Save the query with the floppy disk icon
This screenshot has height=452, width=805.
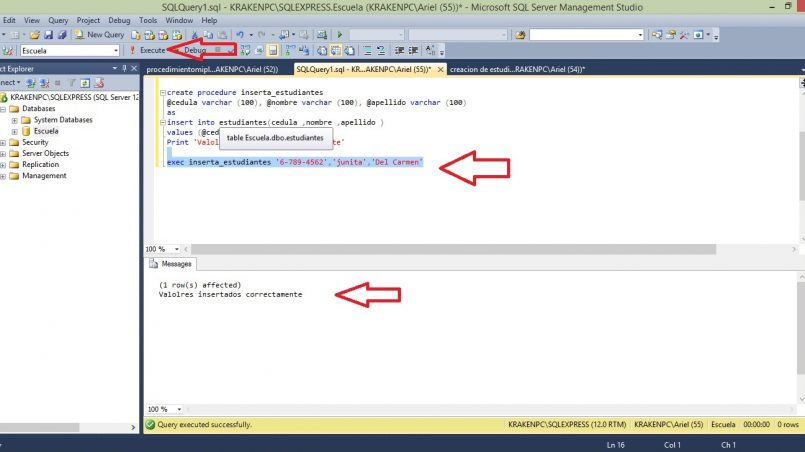(48, 35)
